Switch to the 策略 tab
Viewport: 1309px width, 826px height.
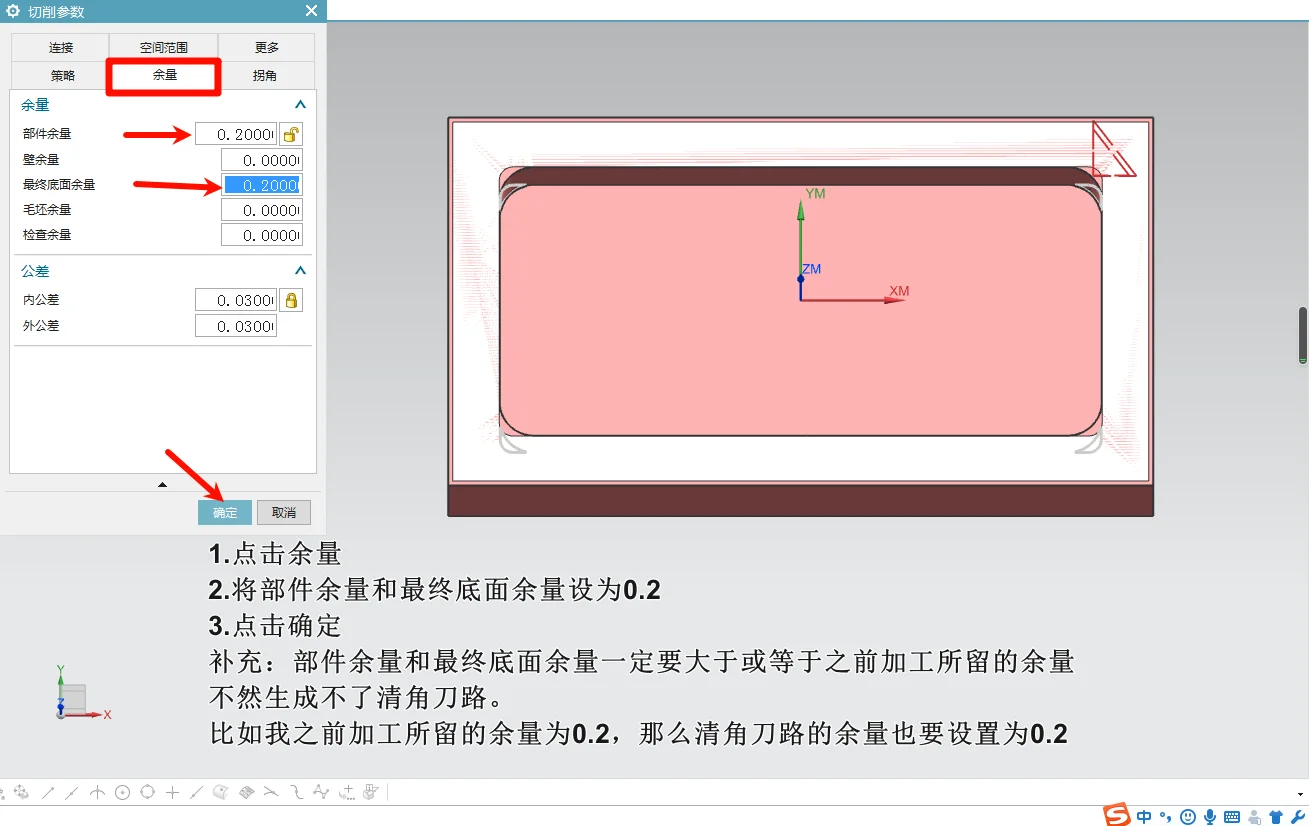58,75
